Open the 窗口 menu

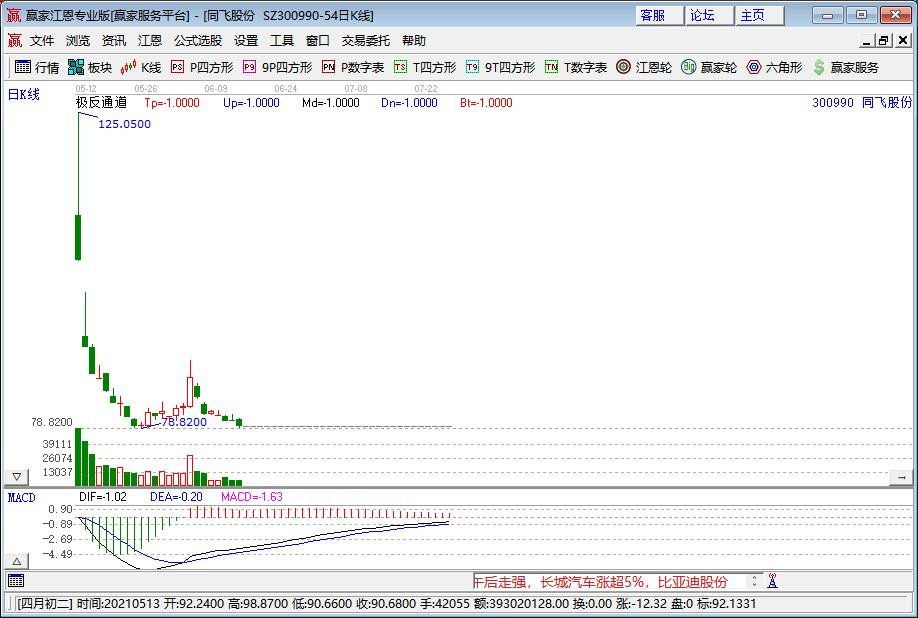click(x=318, y=40)
